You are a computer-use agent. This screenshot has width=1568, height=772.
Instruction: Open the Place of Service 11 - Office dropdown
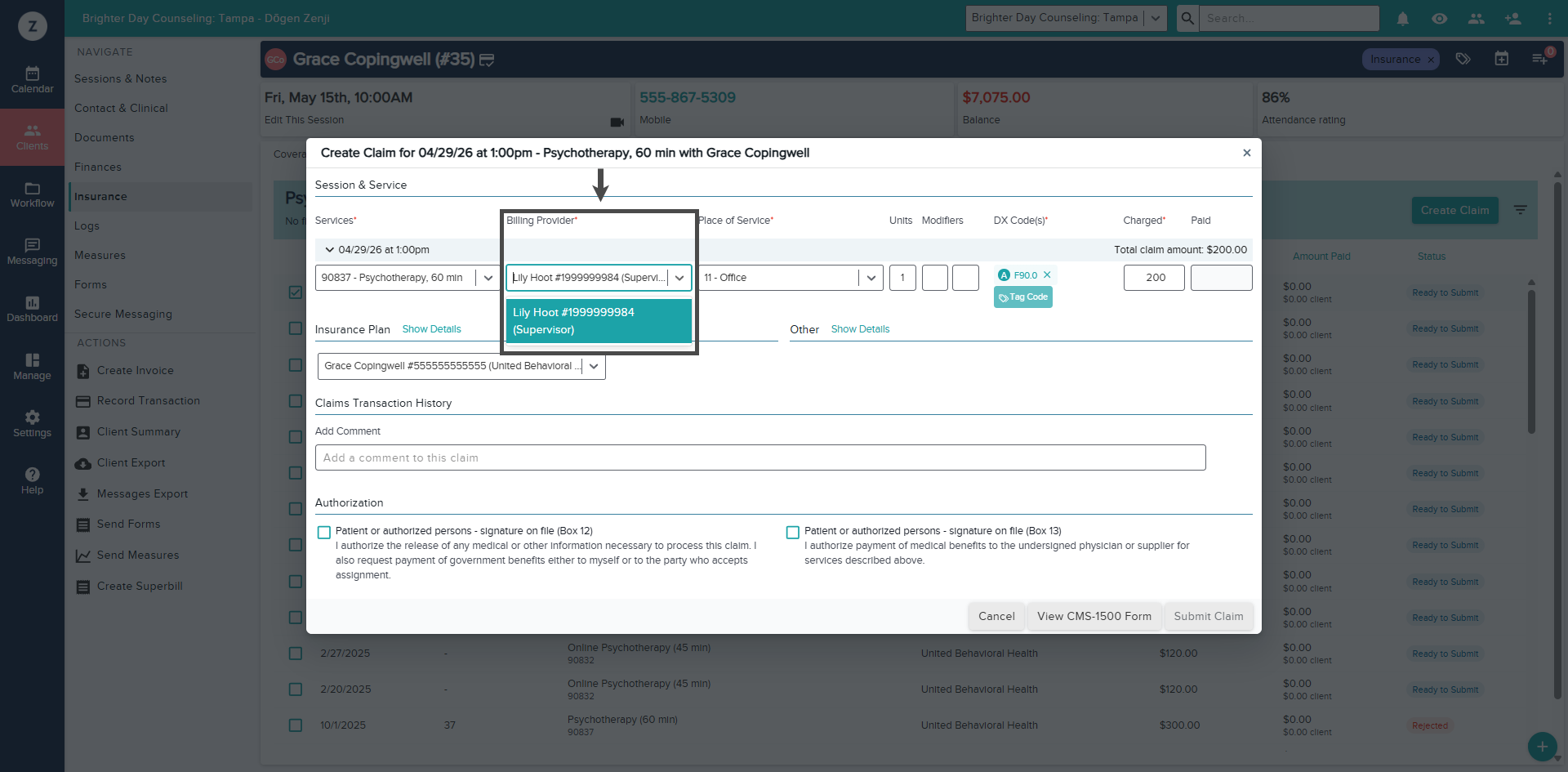coord(791,278)
